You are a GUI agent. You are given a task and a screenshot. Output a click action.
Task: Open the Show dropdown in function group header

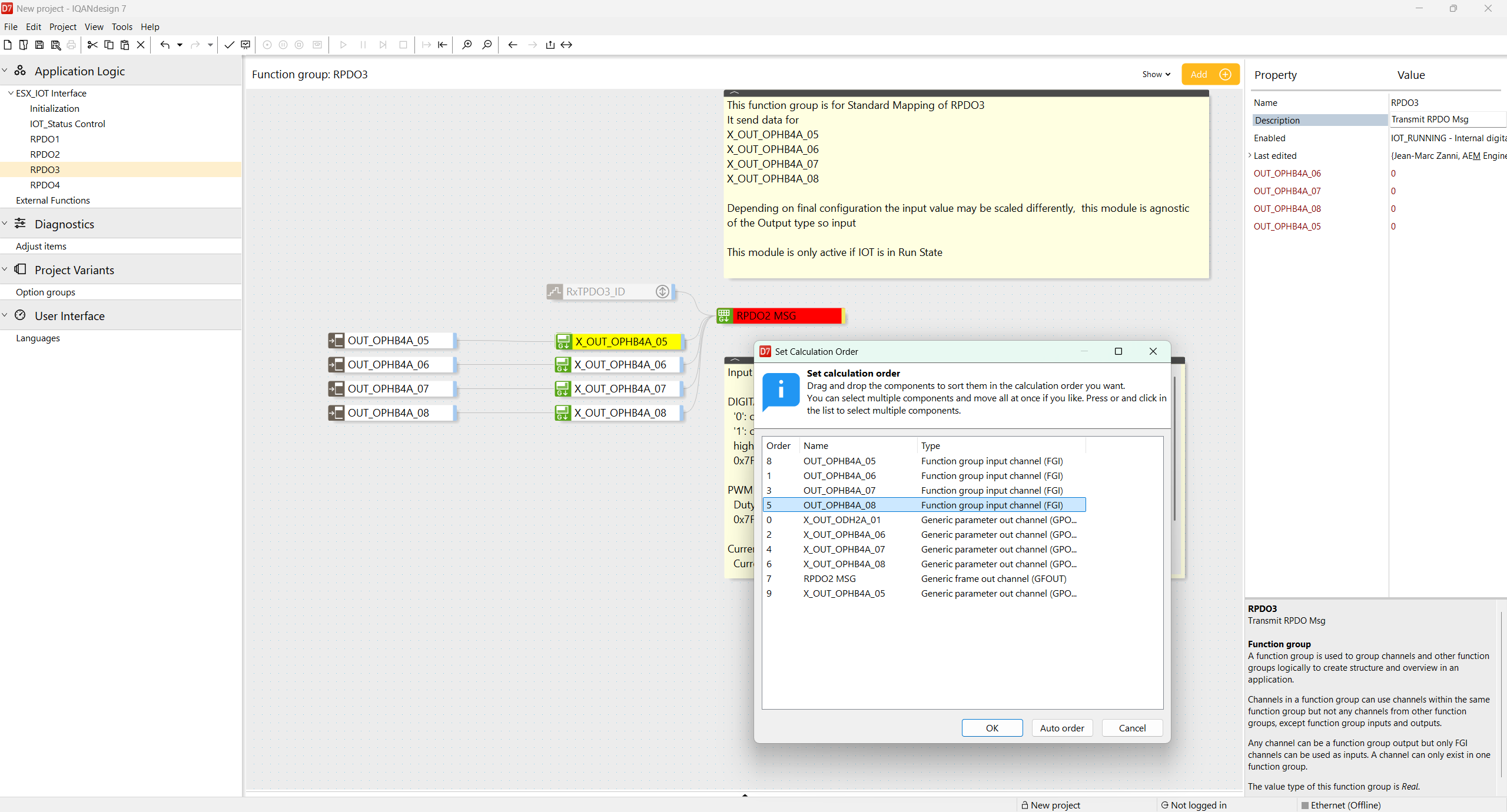1156,74
